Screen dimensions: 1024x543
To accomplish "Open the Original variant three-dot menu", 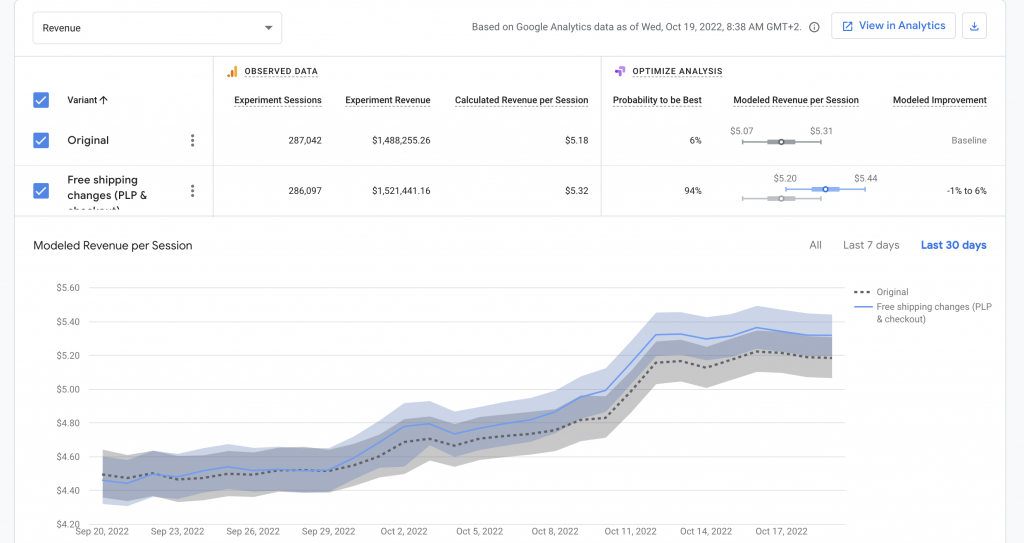I will [193, 141].
